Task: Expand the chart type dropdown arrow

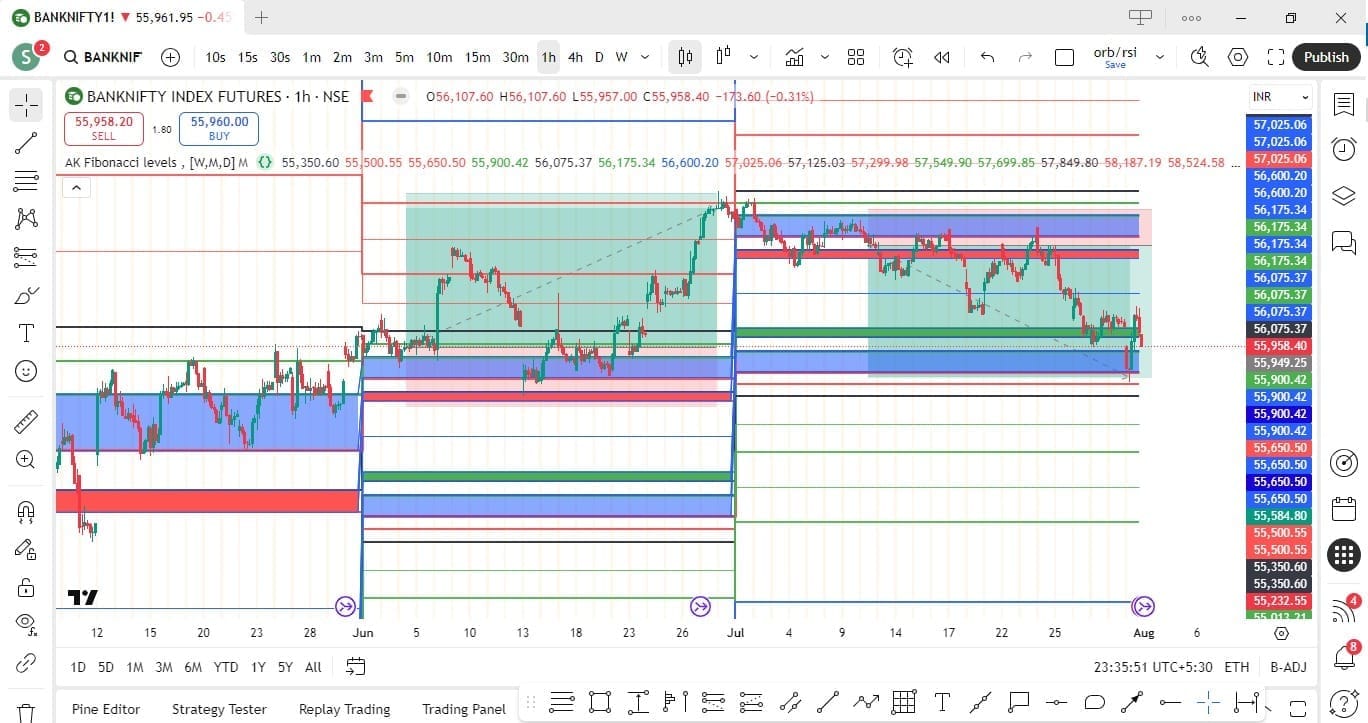Action: 753,57
